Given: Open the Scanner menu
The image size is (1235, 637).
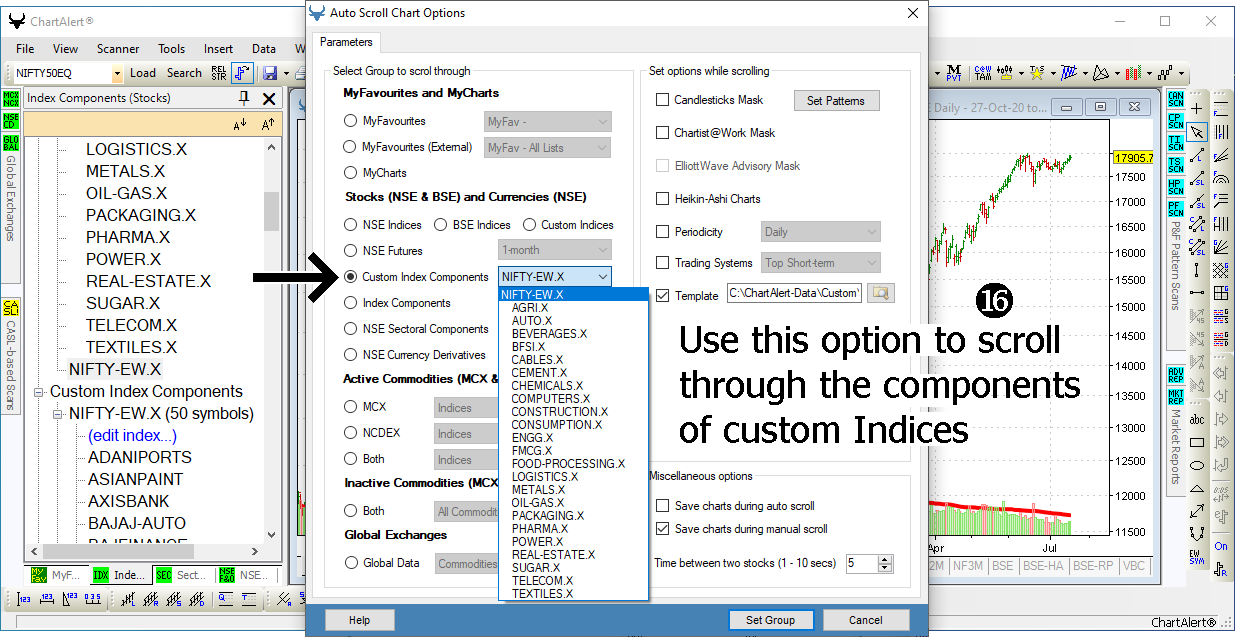Looking at the screenshot, I should pyautogui.click(x=118, y=49).
